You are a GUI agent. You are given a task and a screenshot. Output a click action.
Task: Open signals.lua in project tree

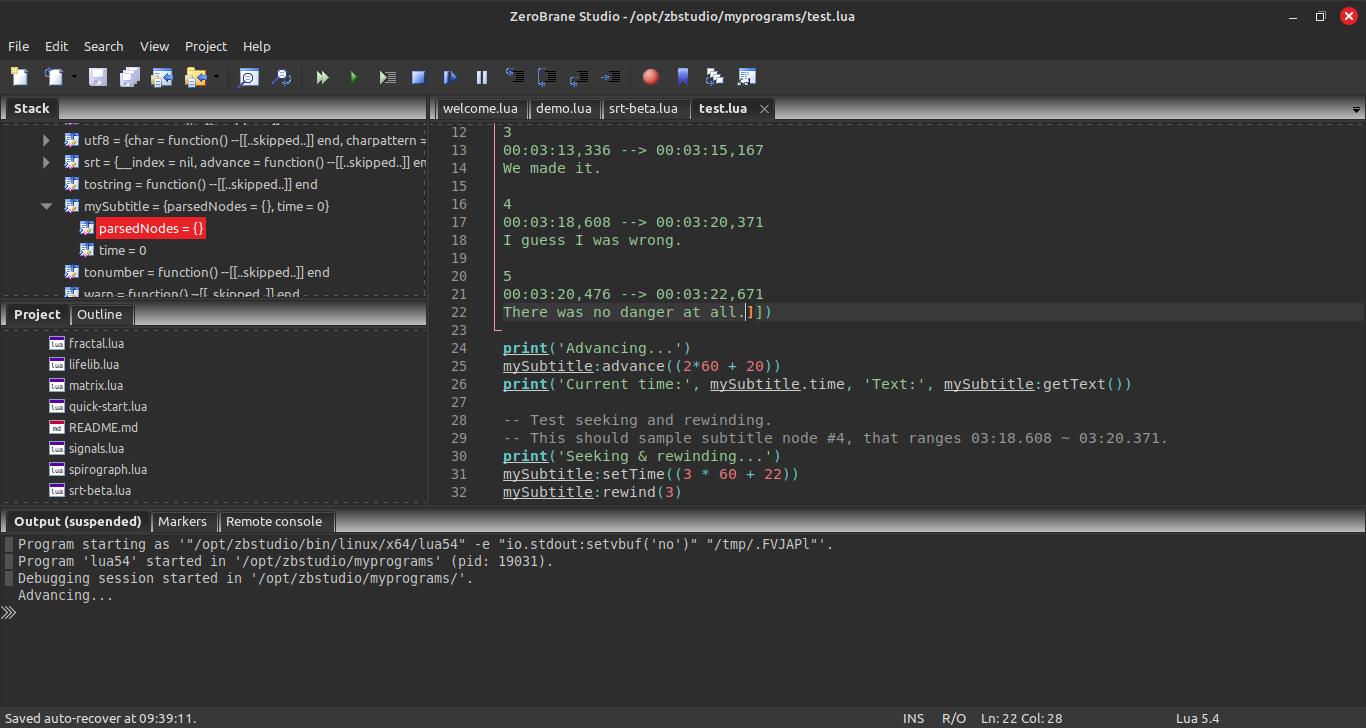[x=96, y=448]
